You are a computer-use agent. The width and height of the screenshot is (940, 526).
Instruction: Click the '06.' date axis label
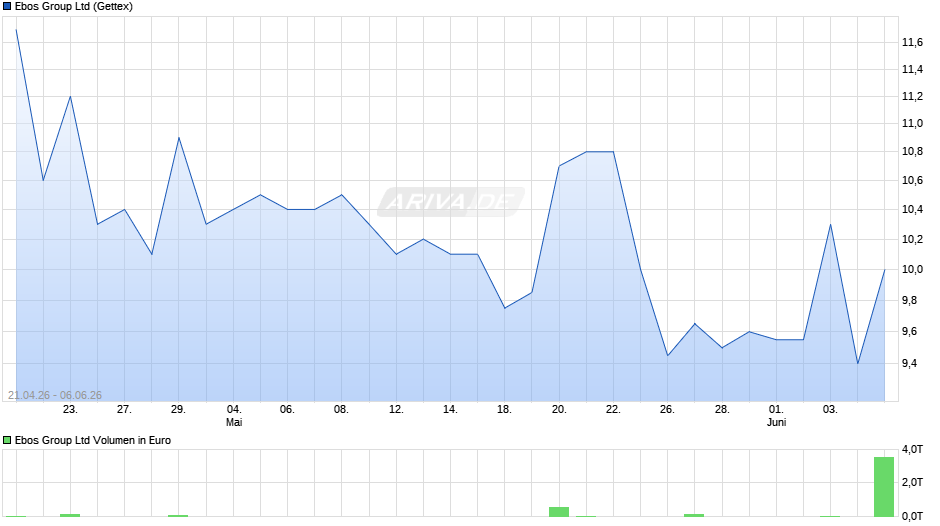pos(287,410)
